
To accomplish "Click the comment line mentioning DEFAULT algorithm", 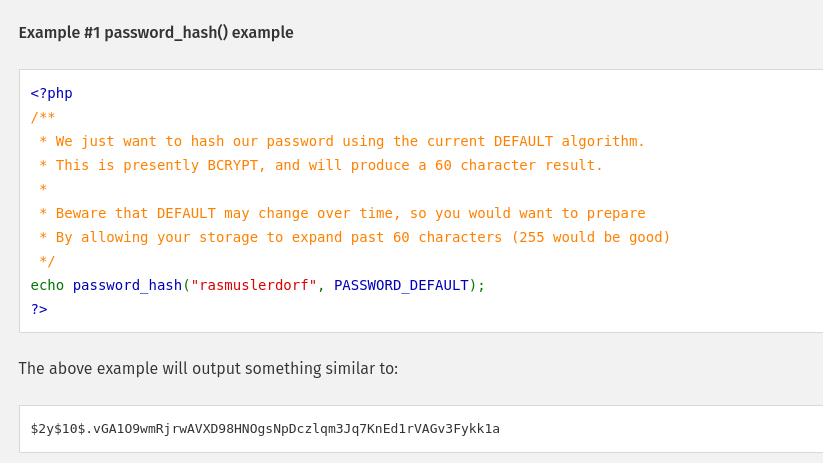I will coord(342,141).
